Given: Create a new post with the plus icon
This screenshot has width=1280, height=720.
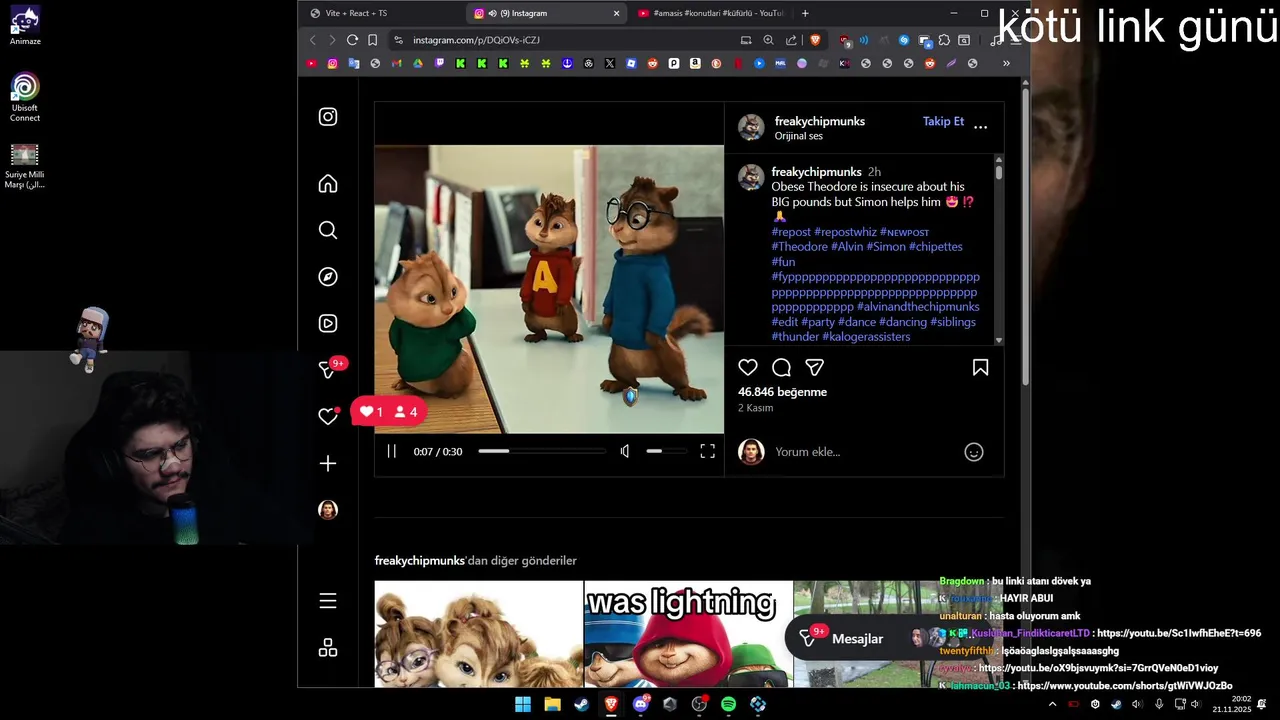Looking at the screenshot, I should (x=328, y=463).
